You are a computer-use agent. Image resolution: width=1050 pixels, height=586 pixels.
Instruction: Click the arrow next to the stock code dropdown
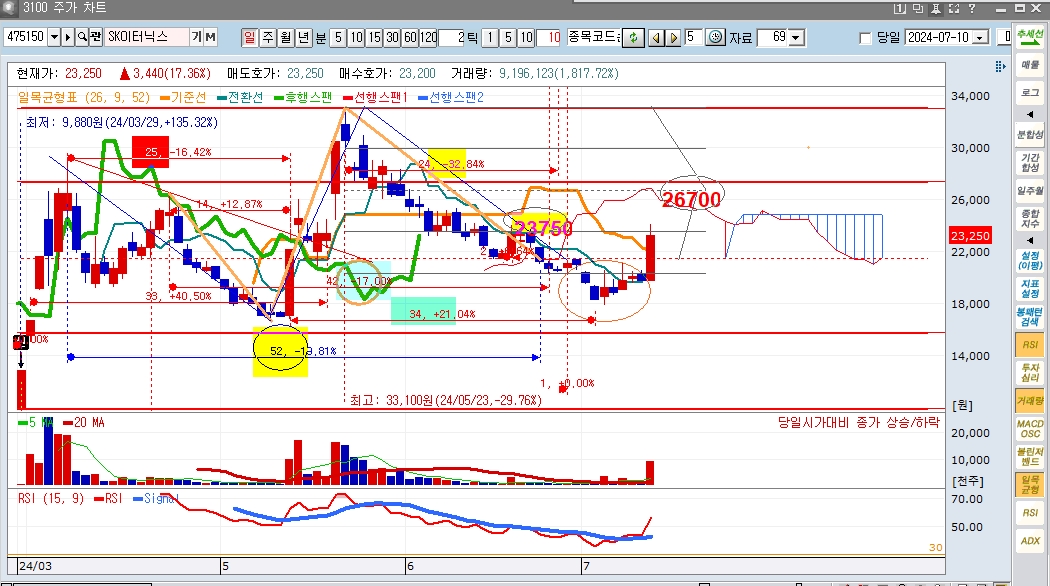[x=68, y=37]
